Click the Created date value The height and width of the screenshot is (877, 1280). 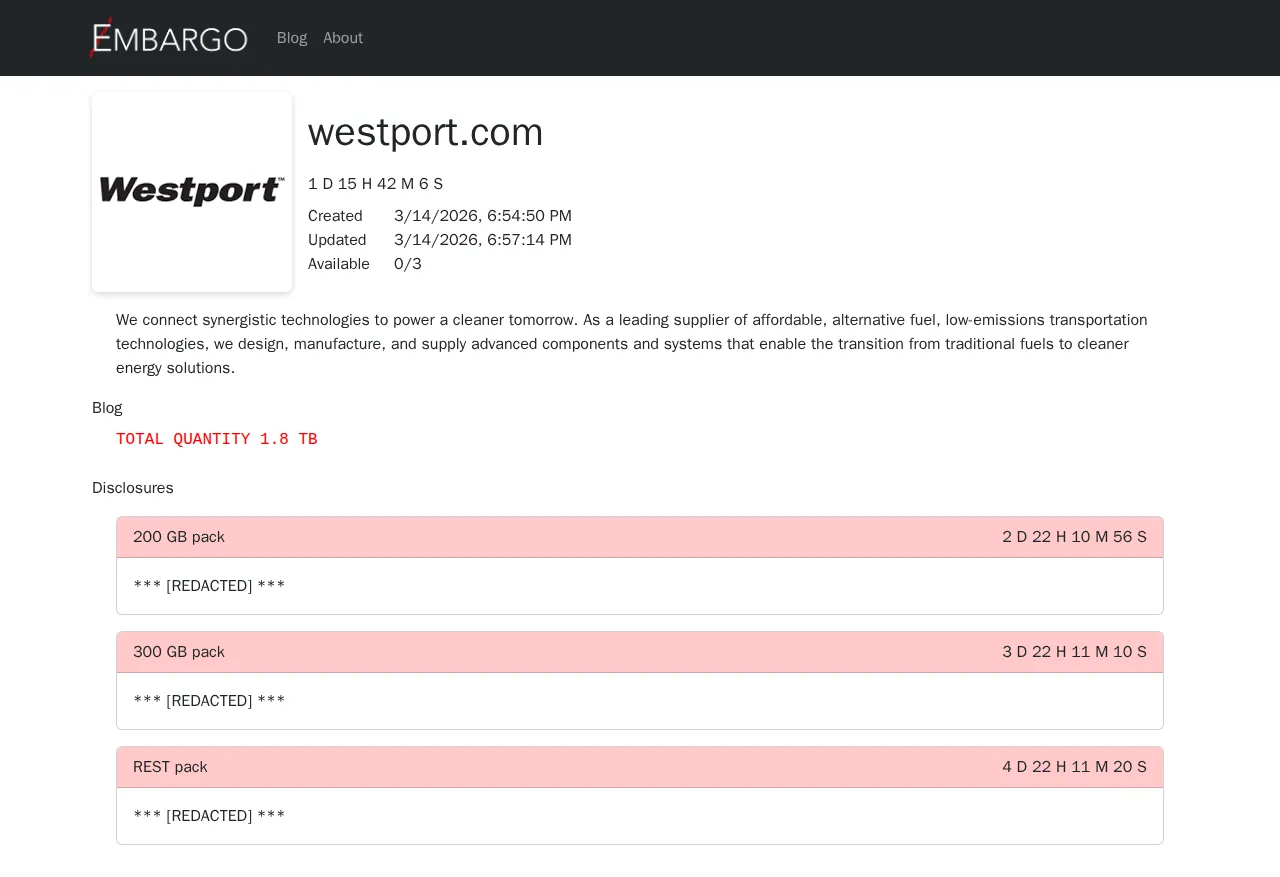click(483, 216)
